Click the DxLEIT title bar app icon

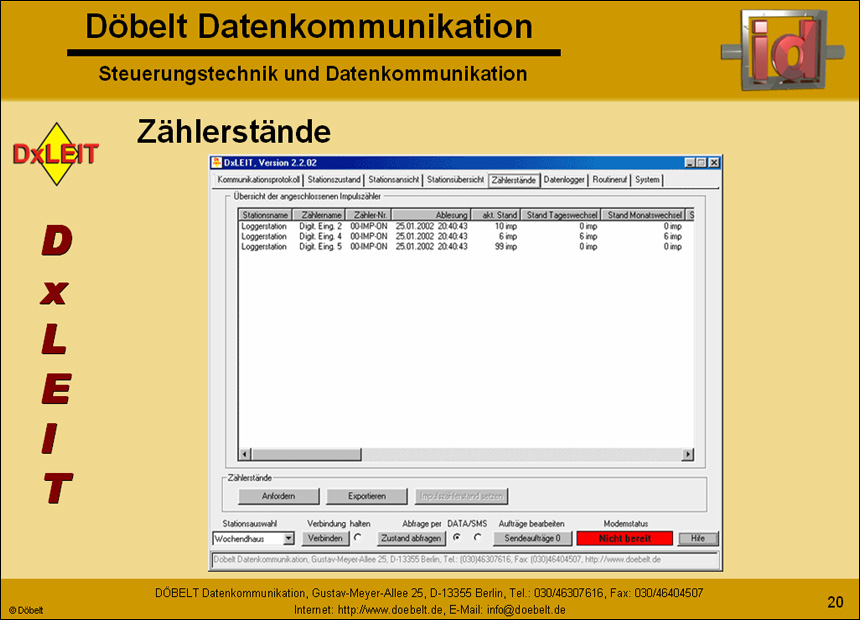[217, 162]
